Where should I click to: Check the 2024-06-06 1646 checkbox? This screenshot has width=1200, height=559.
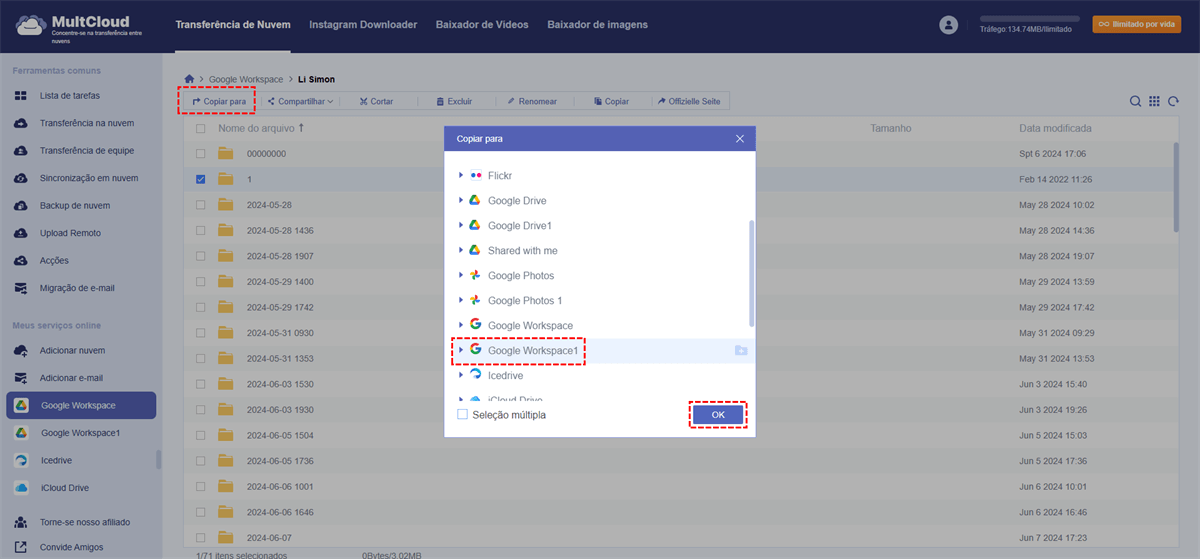pyautogui.click(x=201, y=512)
